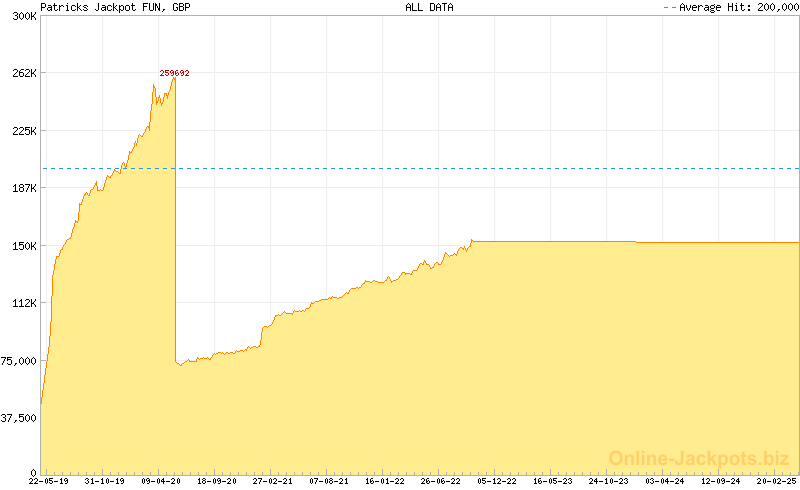Select the 37,500 y-axis label
The image size is (800, 490).
19,418
